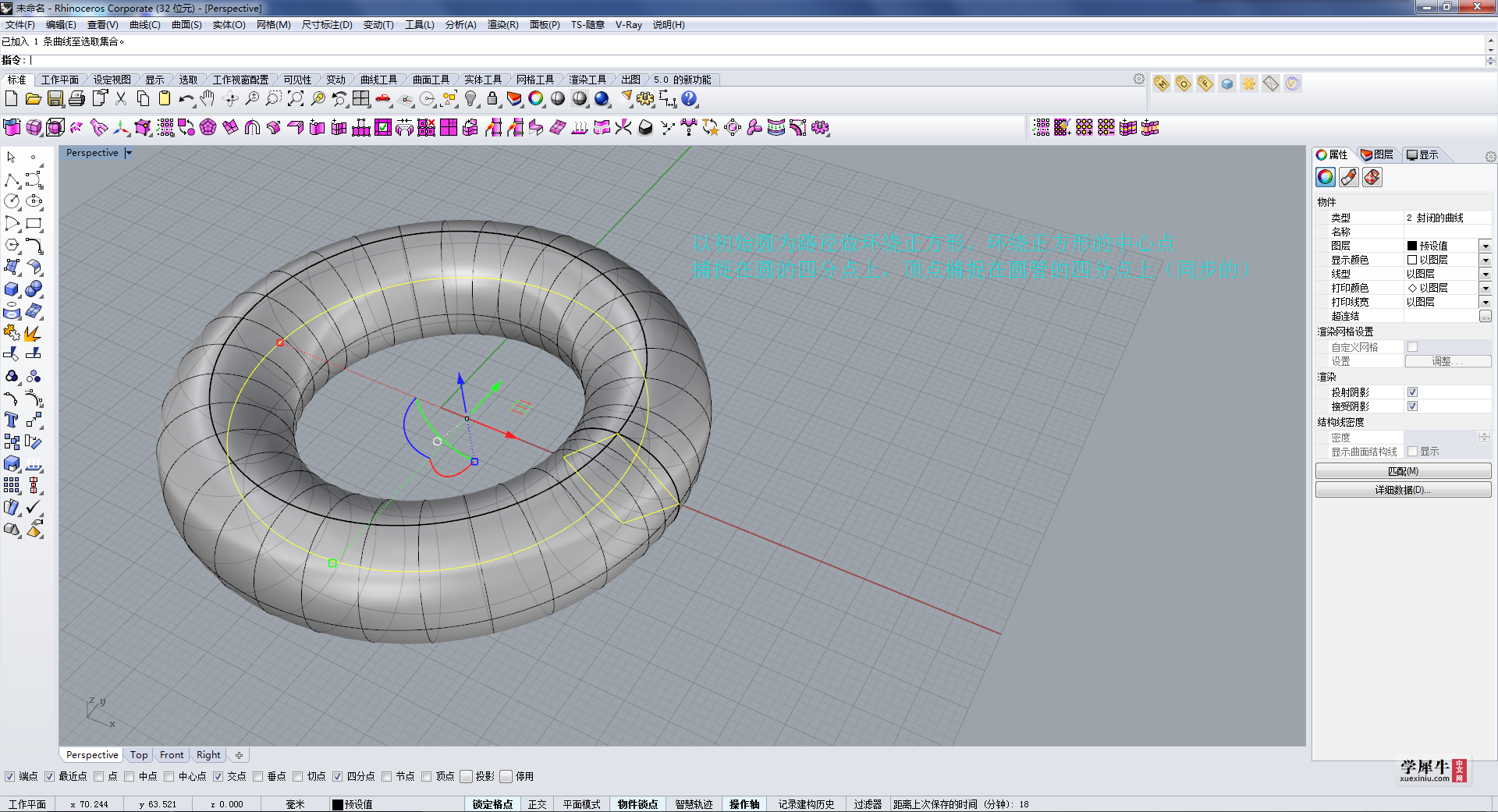Uncheck the 投射阴影 checkbox
Image resolution: width=1498 pixels, height=812 pixels.
(1412, 392)
